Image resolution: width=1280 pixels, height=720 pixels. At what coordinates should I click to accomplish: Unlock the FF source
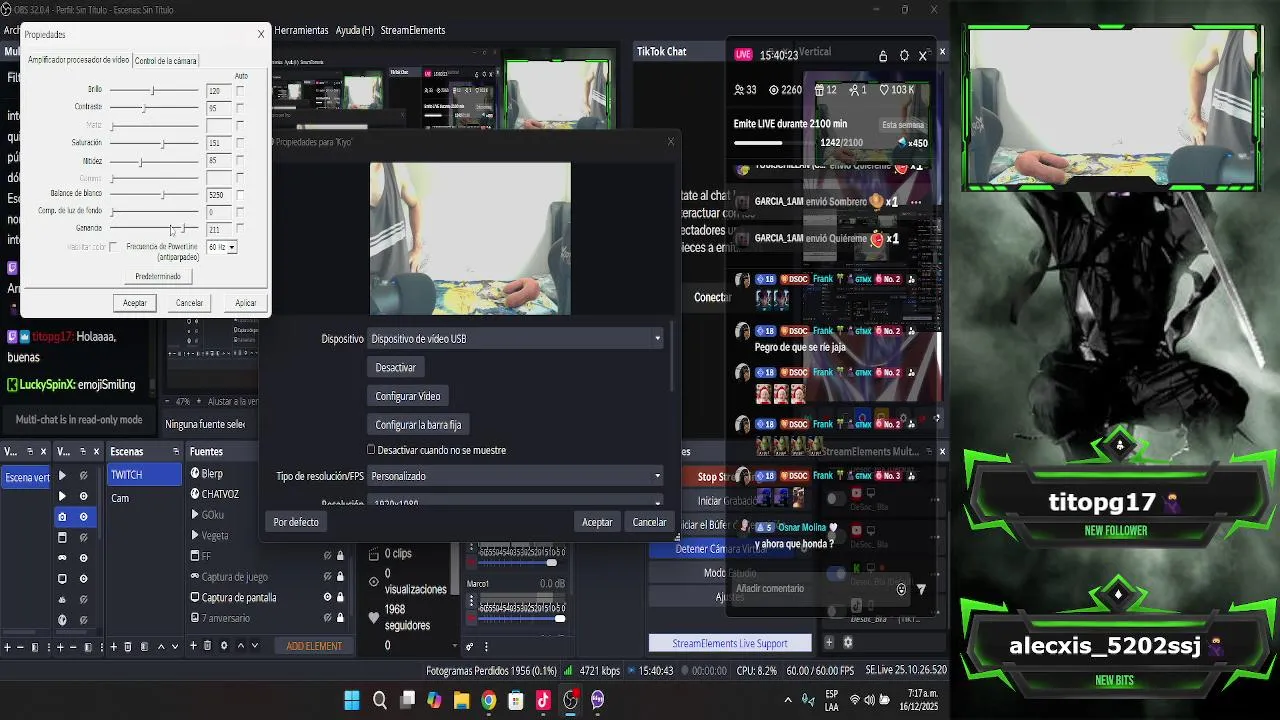click(340, 556)
